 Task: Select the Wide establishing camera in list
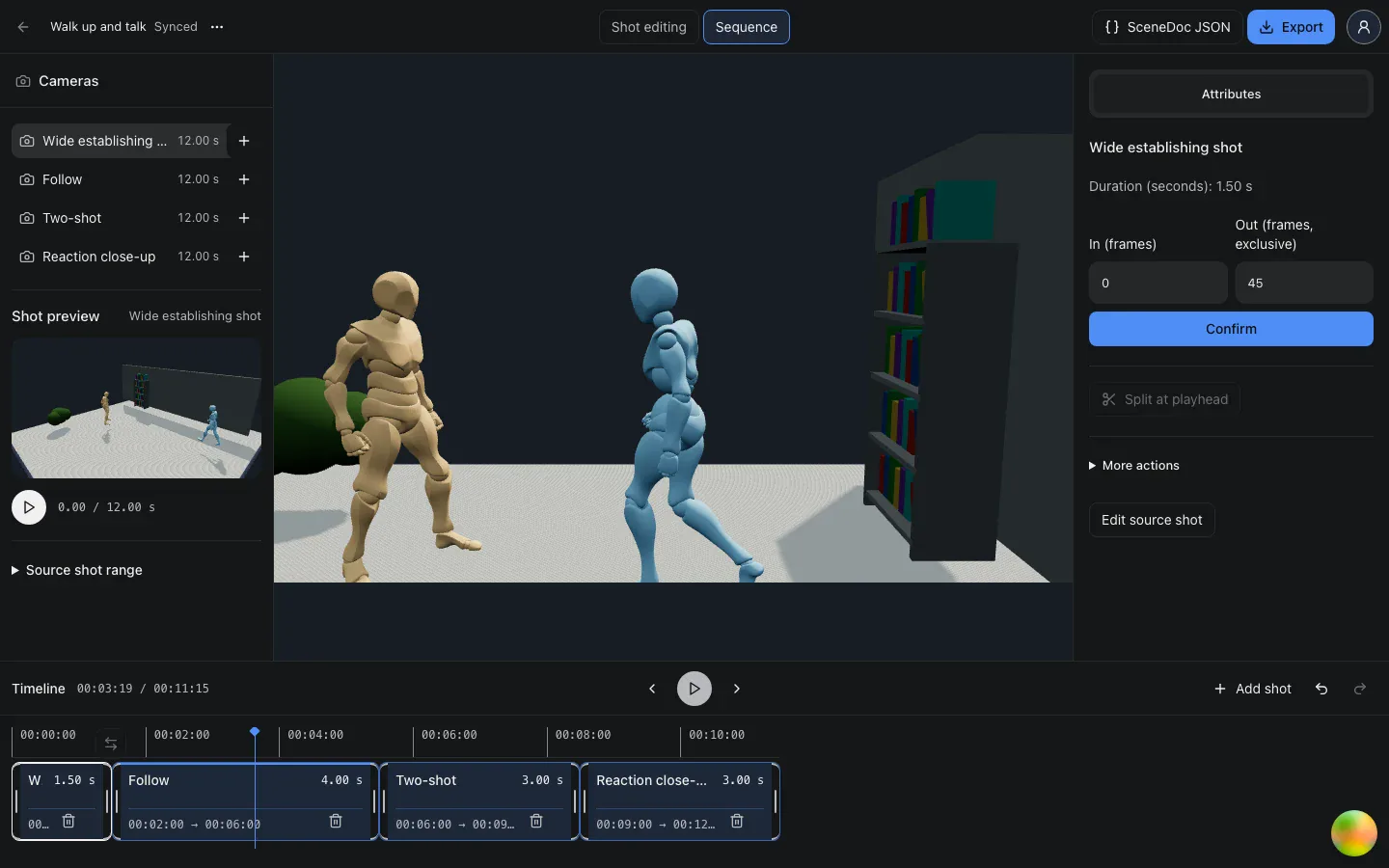coord(121,141)
